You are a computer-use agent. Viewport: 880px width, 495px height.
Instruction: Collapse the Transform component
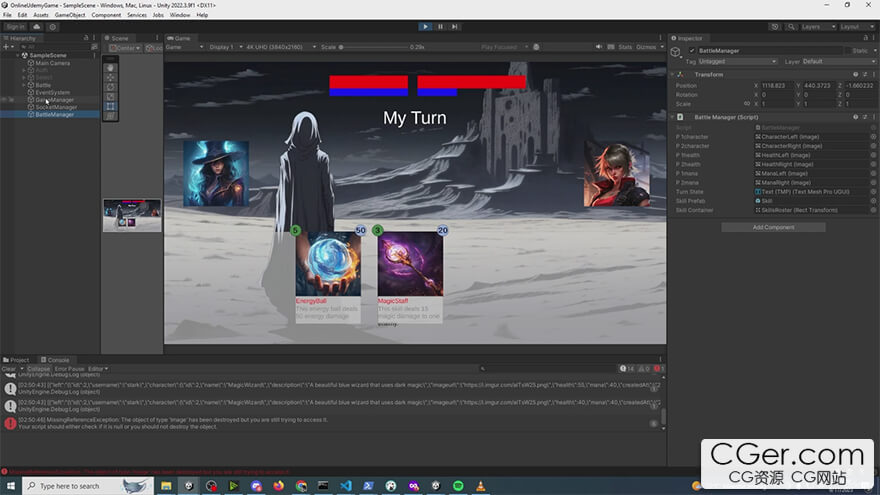click(x=672, y=74)
